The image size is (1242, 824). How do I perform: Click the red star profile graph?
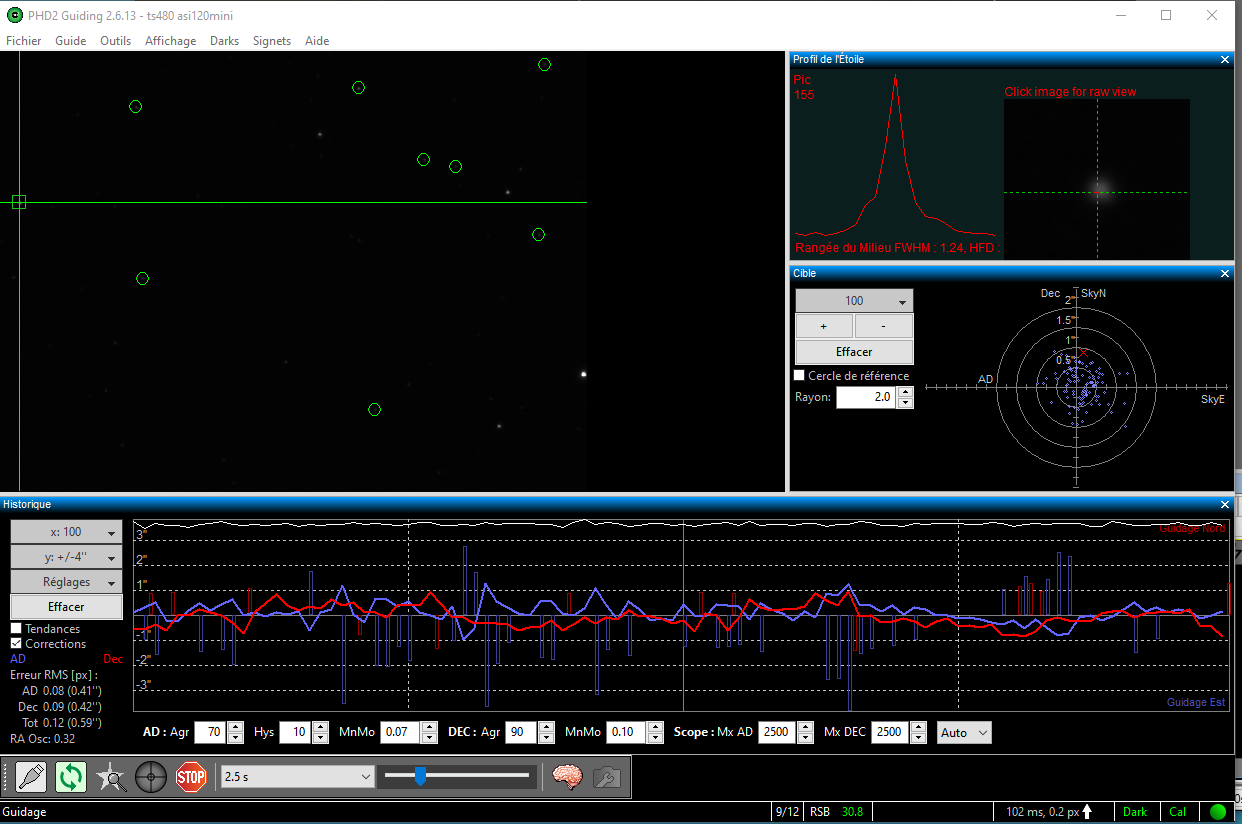pos(895,155)
